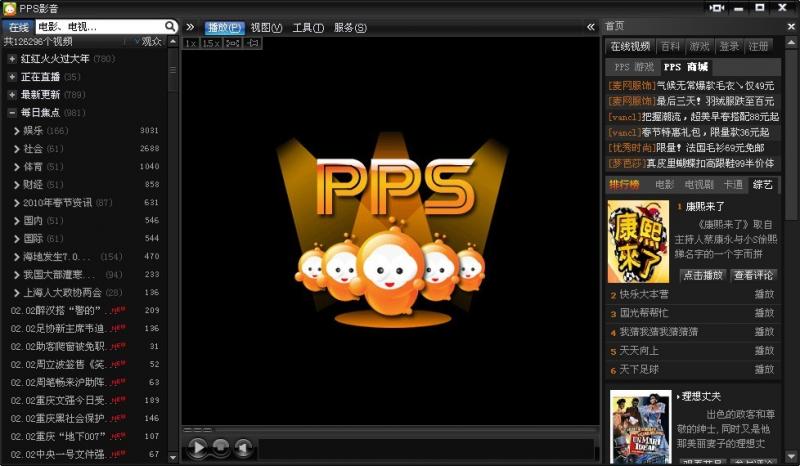Click the 理想丈夫 poster thumbnail
This screenshot has width=800, height=466.
[641, 427]
